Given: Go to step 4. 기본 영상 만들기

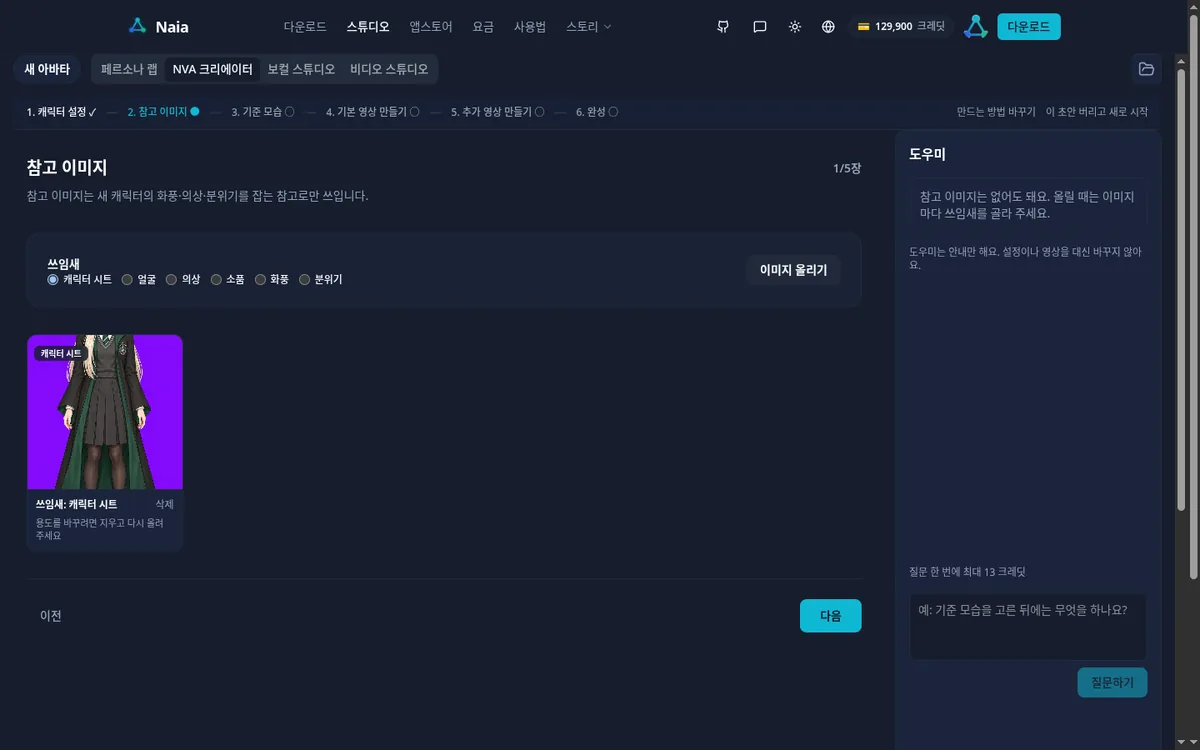Looking at the screenshot, I should point(372,112).
